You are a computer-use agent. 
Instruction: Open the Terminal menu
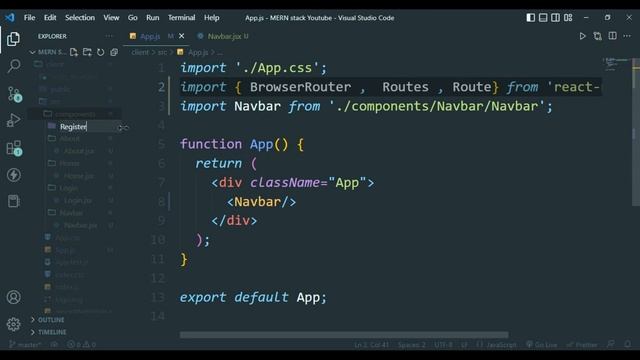click(181, 18)
